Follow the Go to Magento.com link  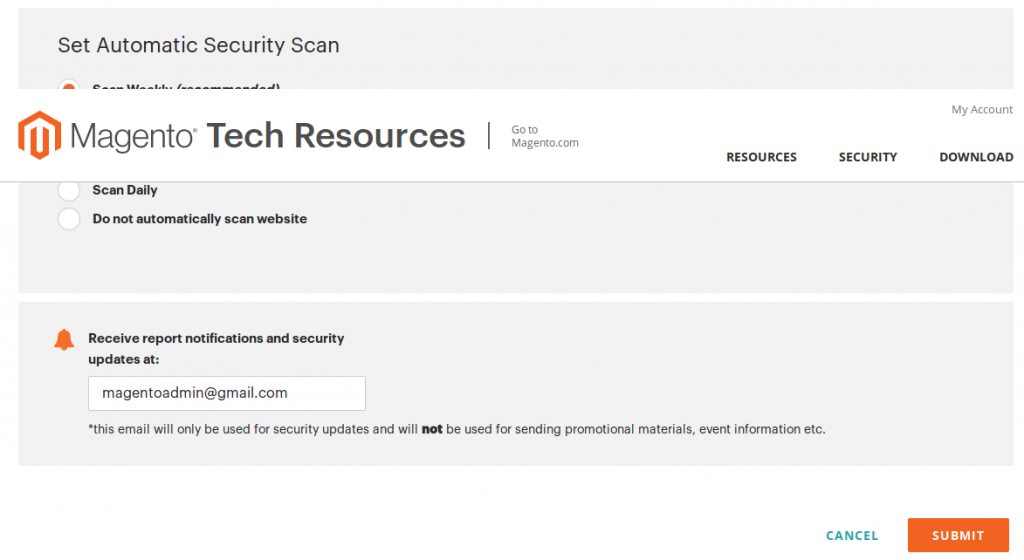[x=545, y=136]
